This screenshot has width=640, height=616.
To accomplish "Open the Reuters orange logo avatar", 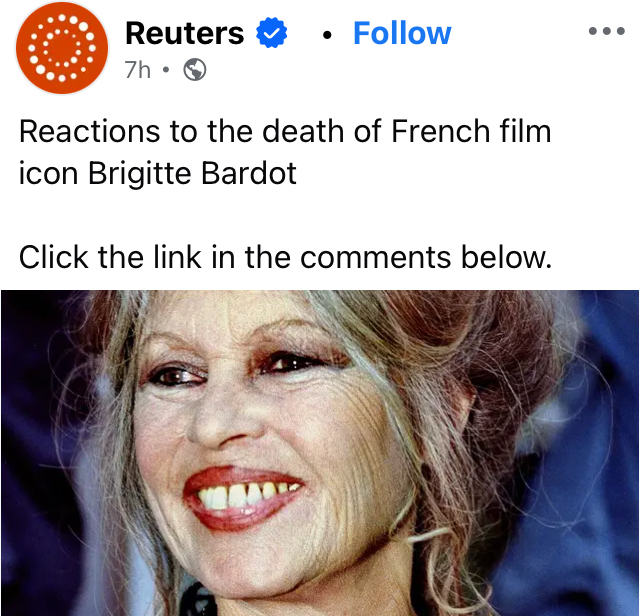I will [62, 48].
